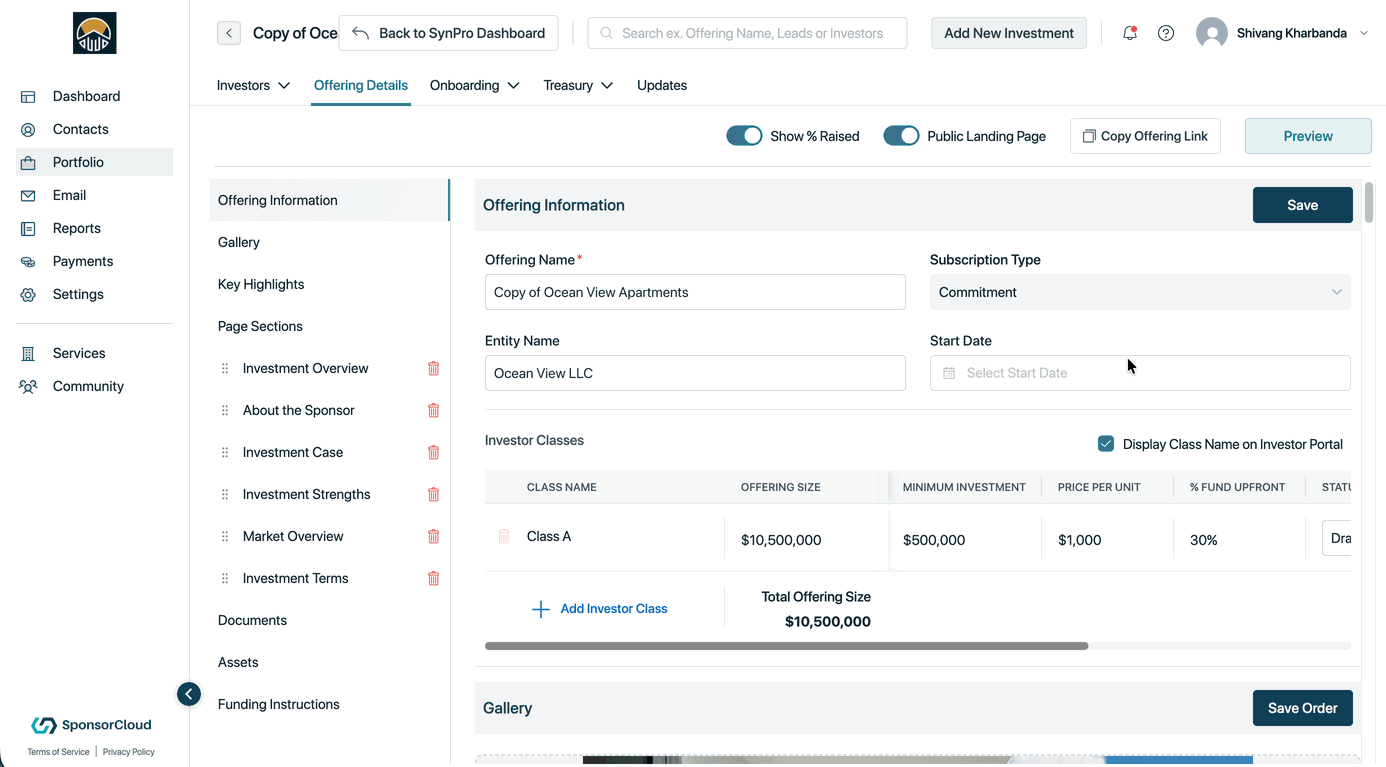The height and width of the screenshot is (767, 1386).
Task: Click the user avatar picture
Action: (x=1212, y=33)
